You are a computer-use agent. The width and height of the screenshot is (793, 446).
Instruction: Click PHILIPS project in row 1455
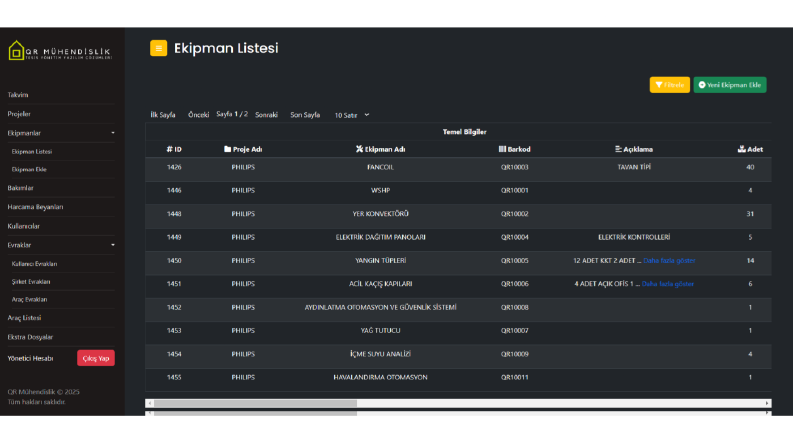click(243, 377)
